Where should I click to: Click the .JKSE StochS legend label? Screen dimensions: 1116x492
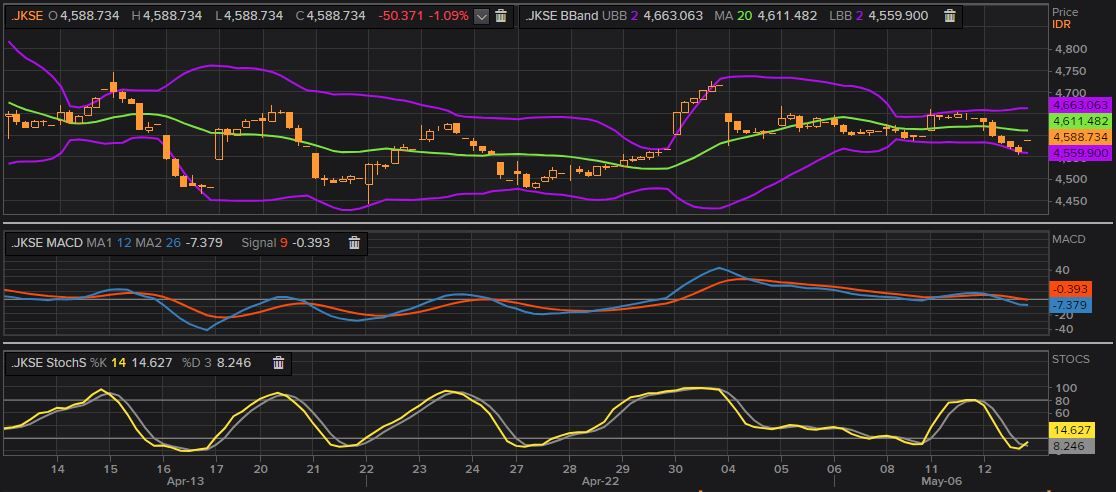point(48,362)
